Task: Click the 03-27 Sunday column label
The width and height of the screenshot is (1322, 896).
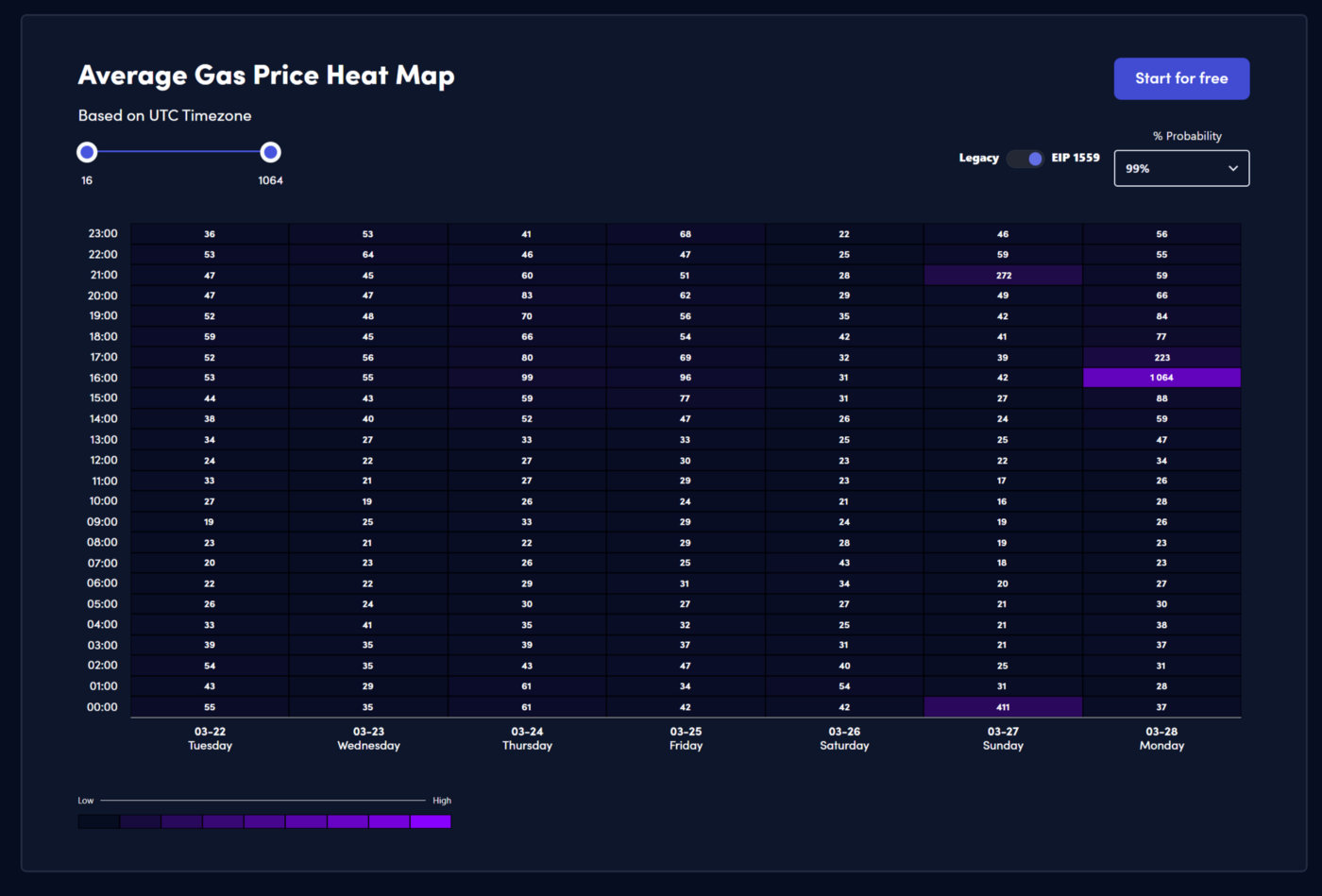Action: click(x=1003, y=738)
